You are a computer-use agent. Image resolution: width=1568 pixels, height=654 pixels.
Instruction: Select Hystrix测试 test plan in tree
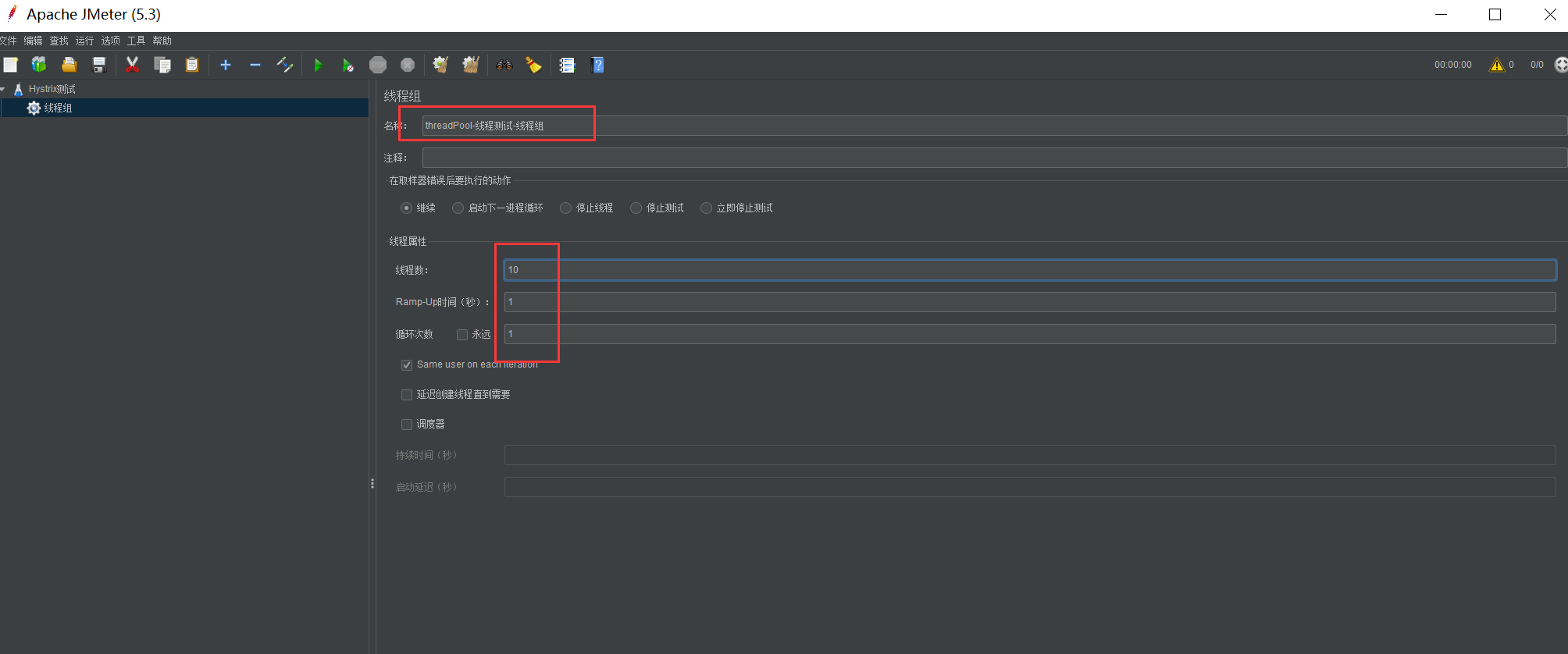[x=52, y=89]
